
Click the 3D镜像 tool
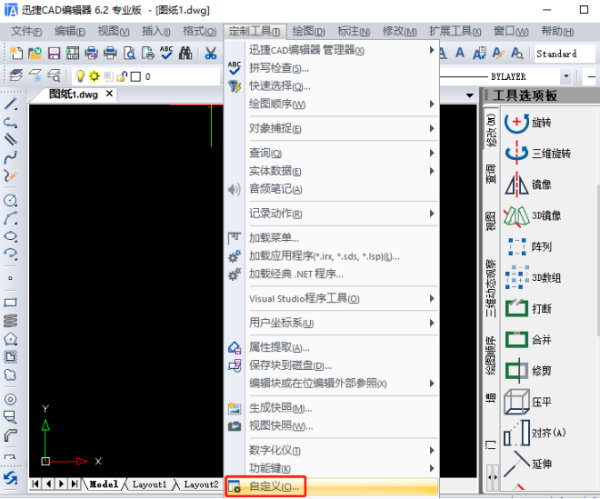[532, 216]
